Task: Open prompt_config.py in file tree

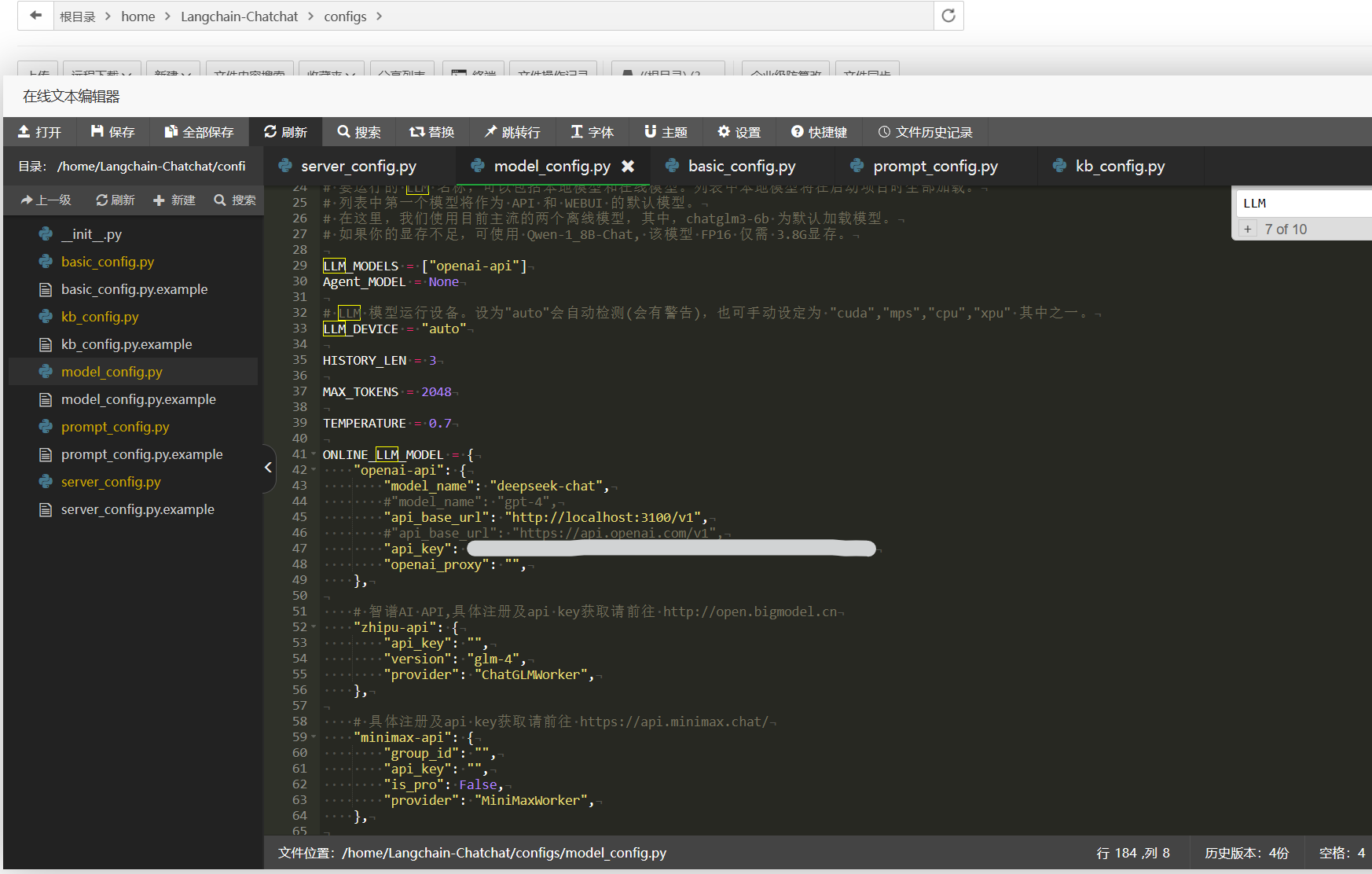Action: pyautogui.click(x=115, y=427)
